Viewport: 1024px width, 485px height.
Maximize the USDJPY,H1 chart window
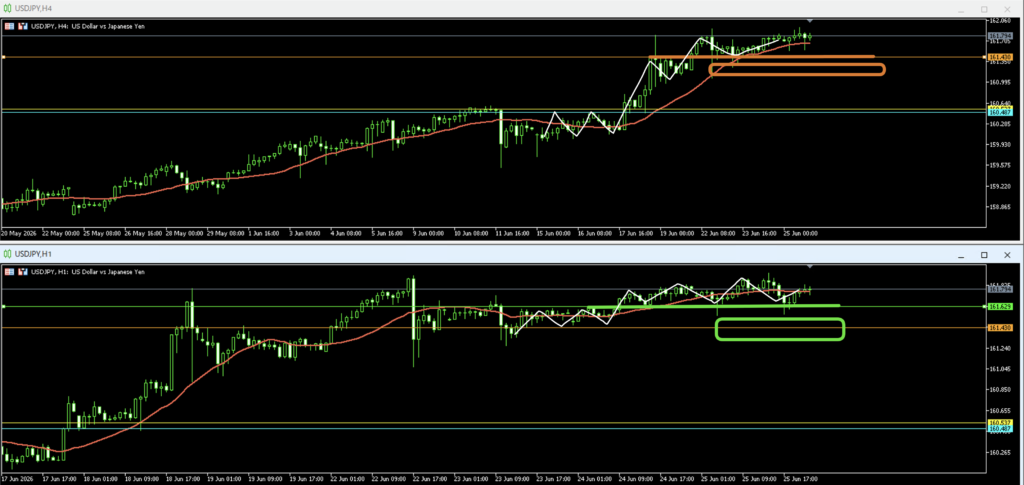click(984, 255)
